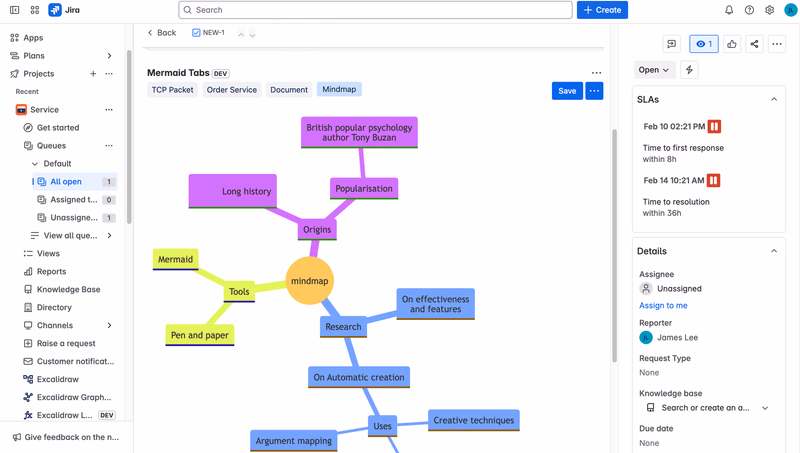The height and width of the screenshot is (453, 800).
Task: Click the pause icon next to Feb 14 10:21 AM
Action: pyautogui.click(x=713, y=180)
